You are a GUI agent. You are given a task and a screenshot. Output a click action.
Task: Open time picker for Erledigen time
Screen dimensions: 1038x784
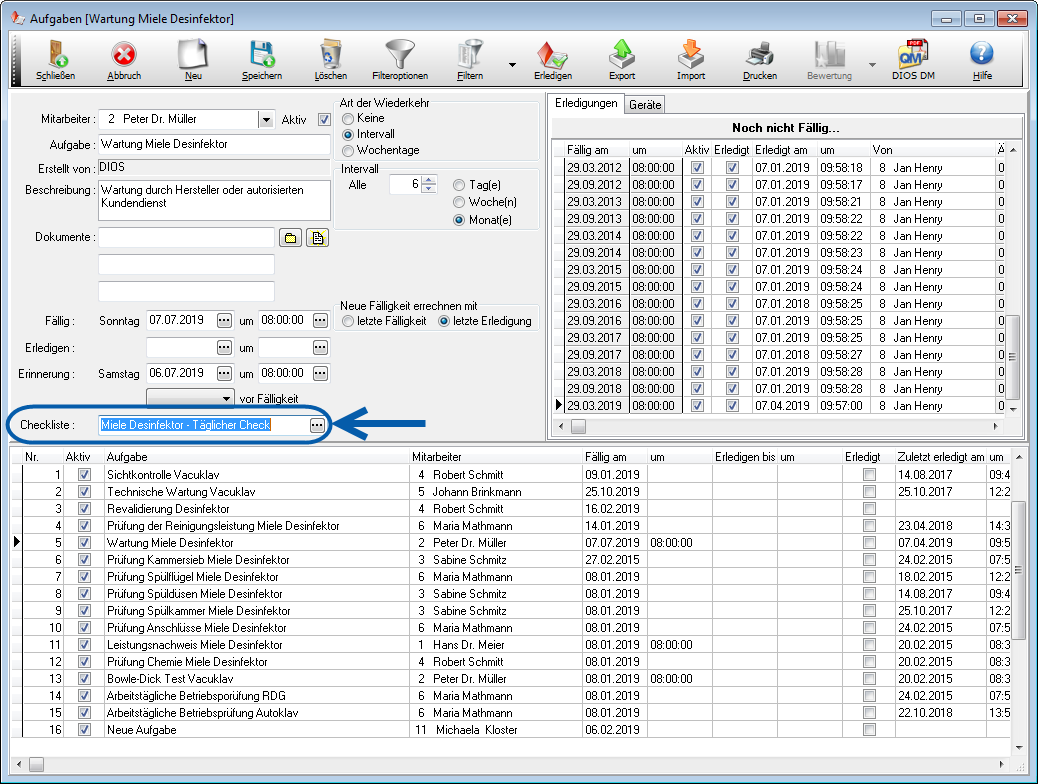coord(320,348)
